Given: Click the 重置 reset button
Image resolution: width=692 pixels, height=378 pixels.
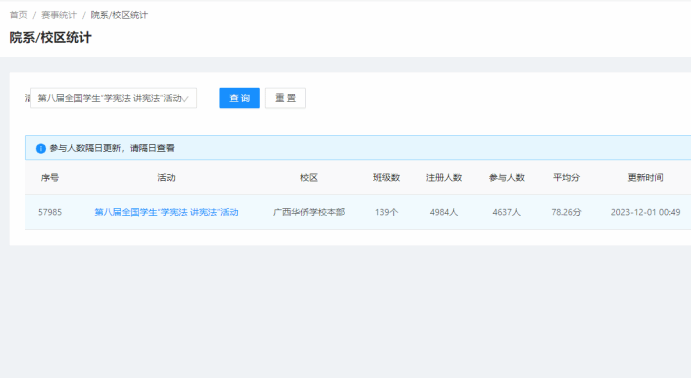Looking at the screenshot, I should click(x=285, y=98).
